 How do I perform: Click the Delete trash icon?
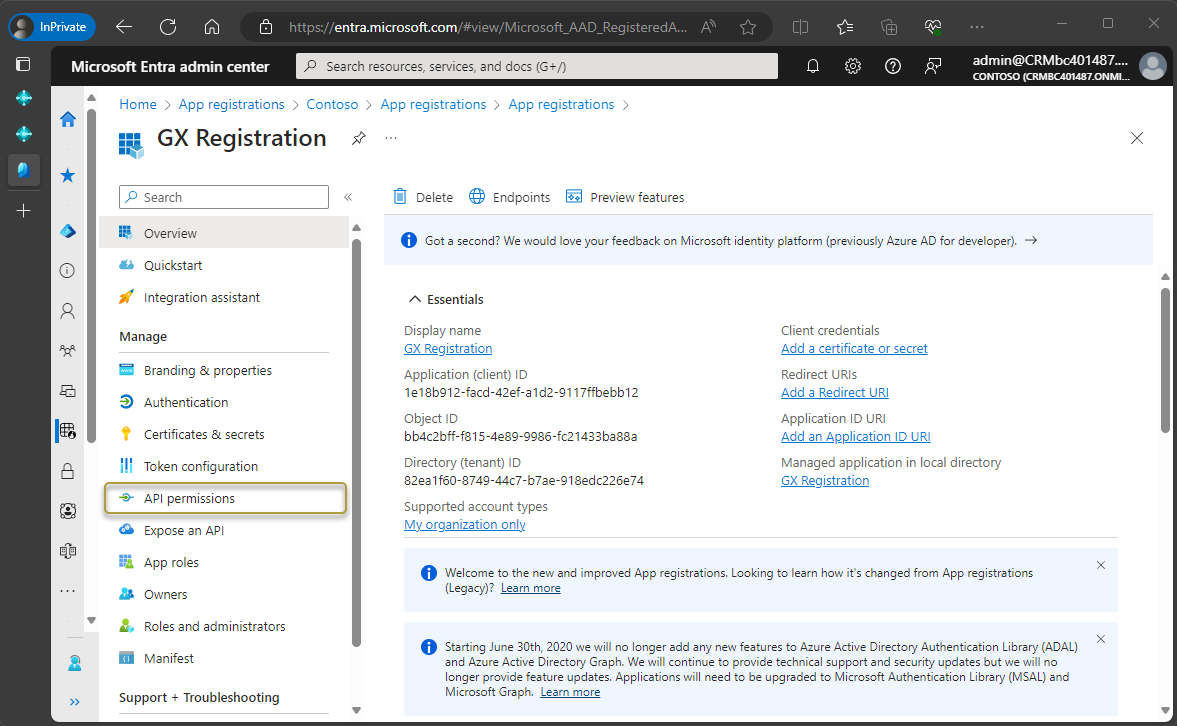[400, 197]
